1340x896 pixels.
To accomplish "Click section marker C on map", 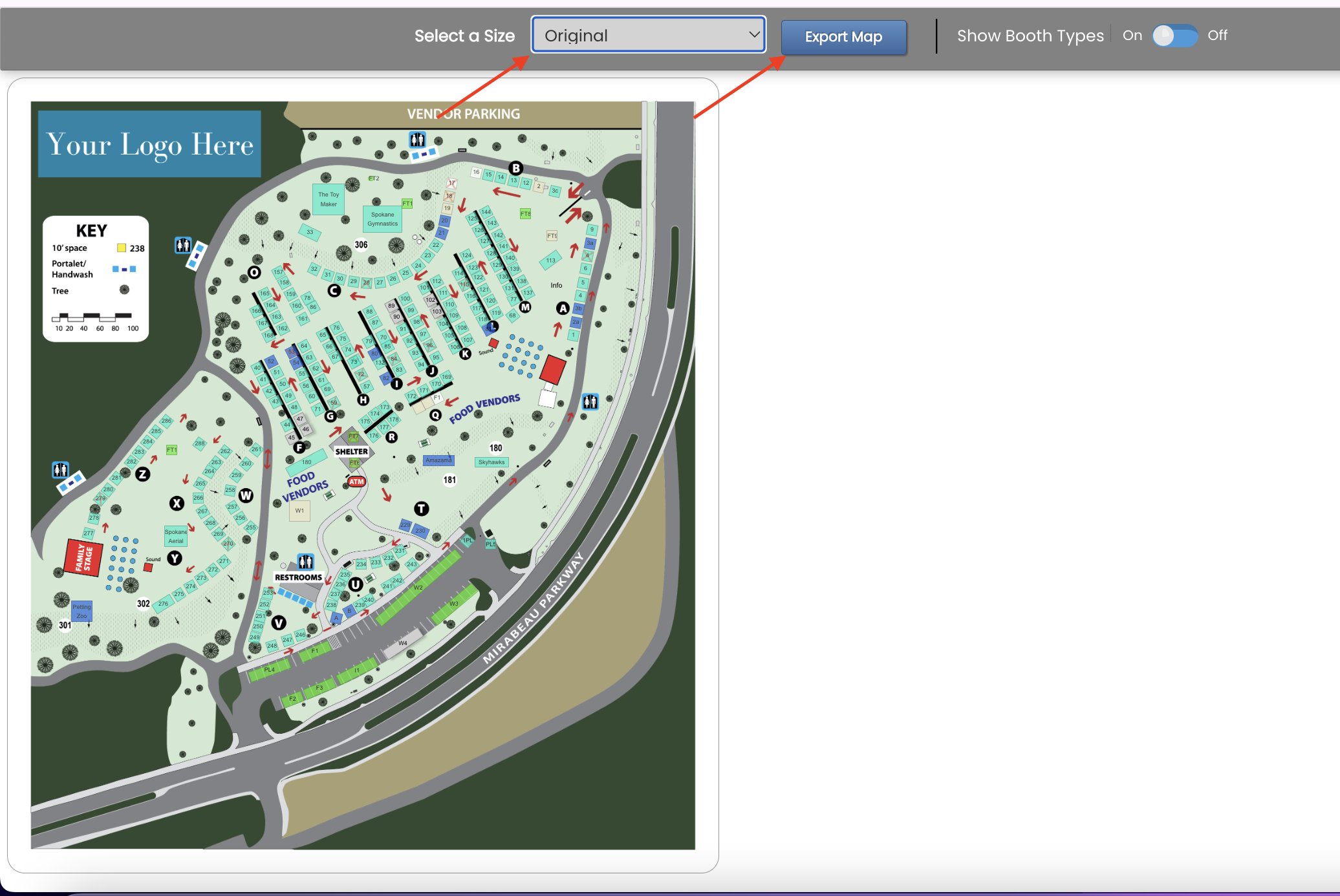I will point(334,290).
